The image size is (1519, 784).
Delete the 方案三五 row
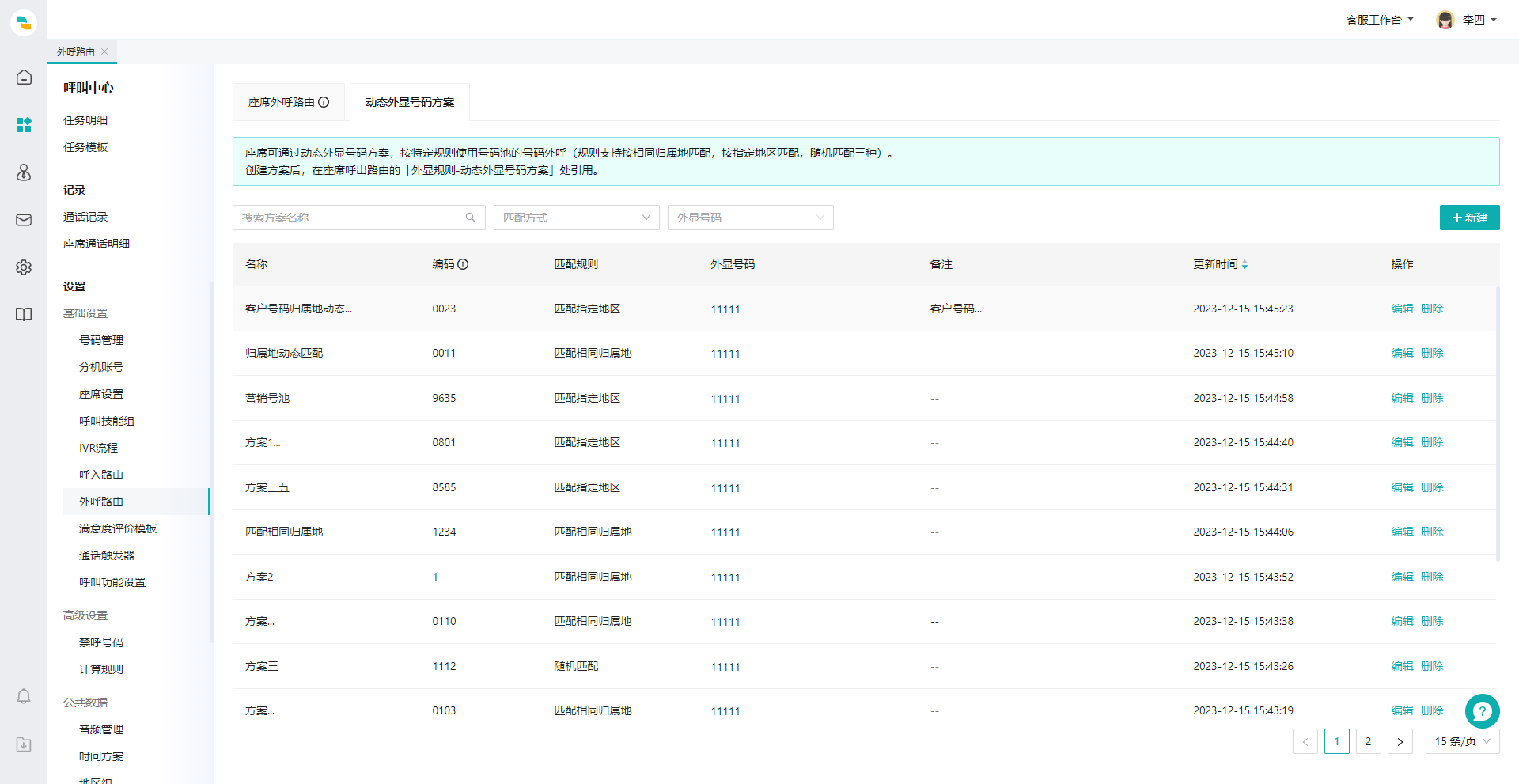click(x=1432, y=487)
